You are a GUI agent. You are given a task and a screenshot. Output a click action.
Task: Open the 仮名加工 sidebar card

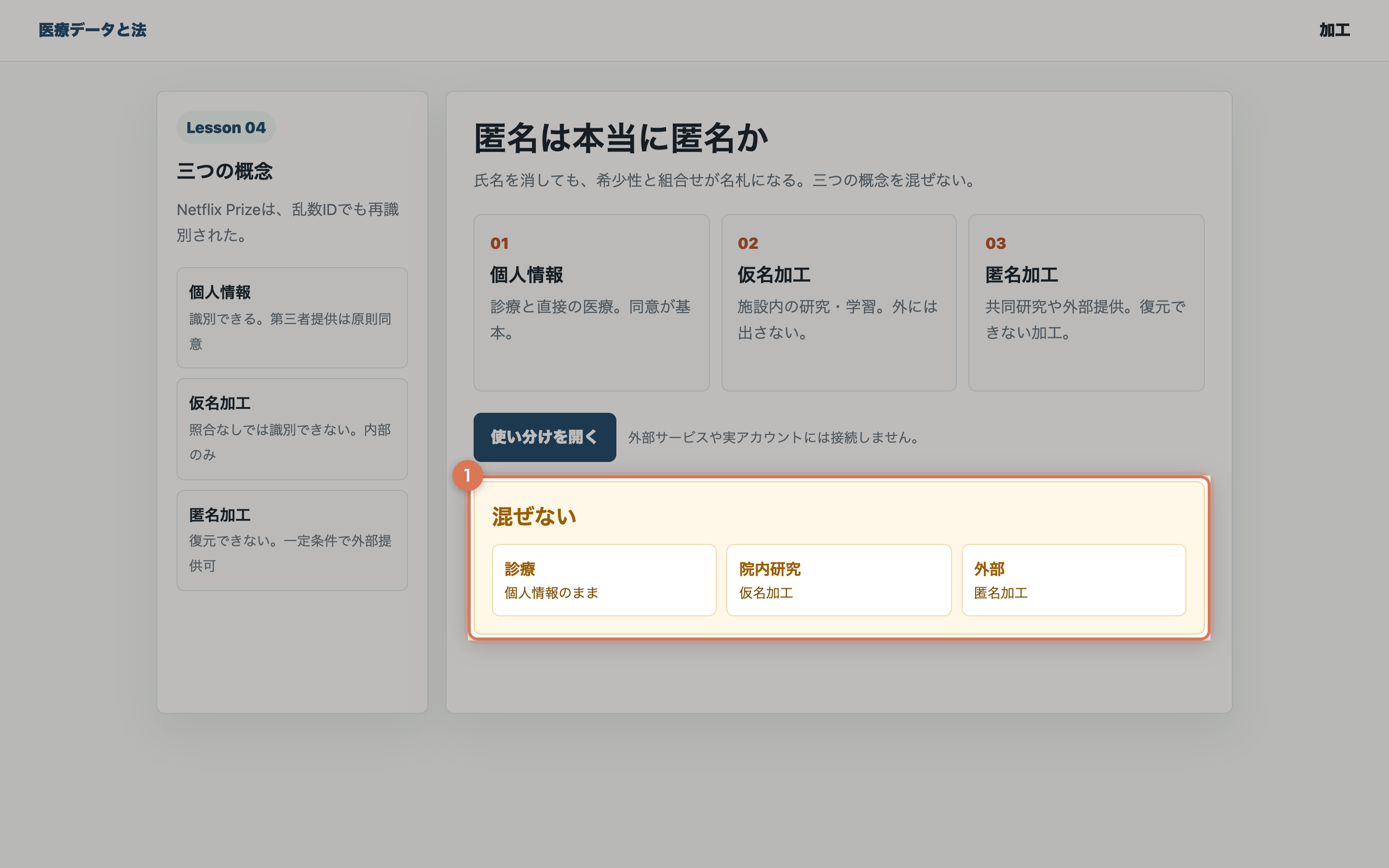(292, 429)
